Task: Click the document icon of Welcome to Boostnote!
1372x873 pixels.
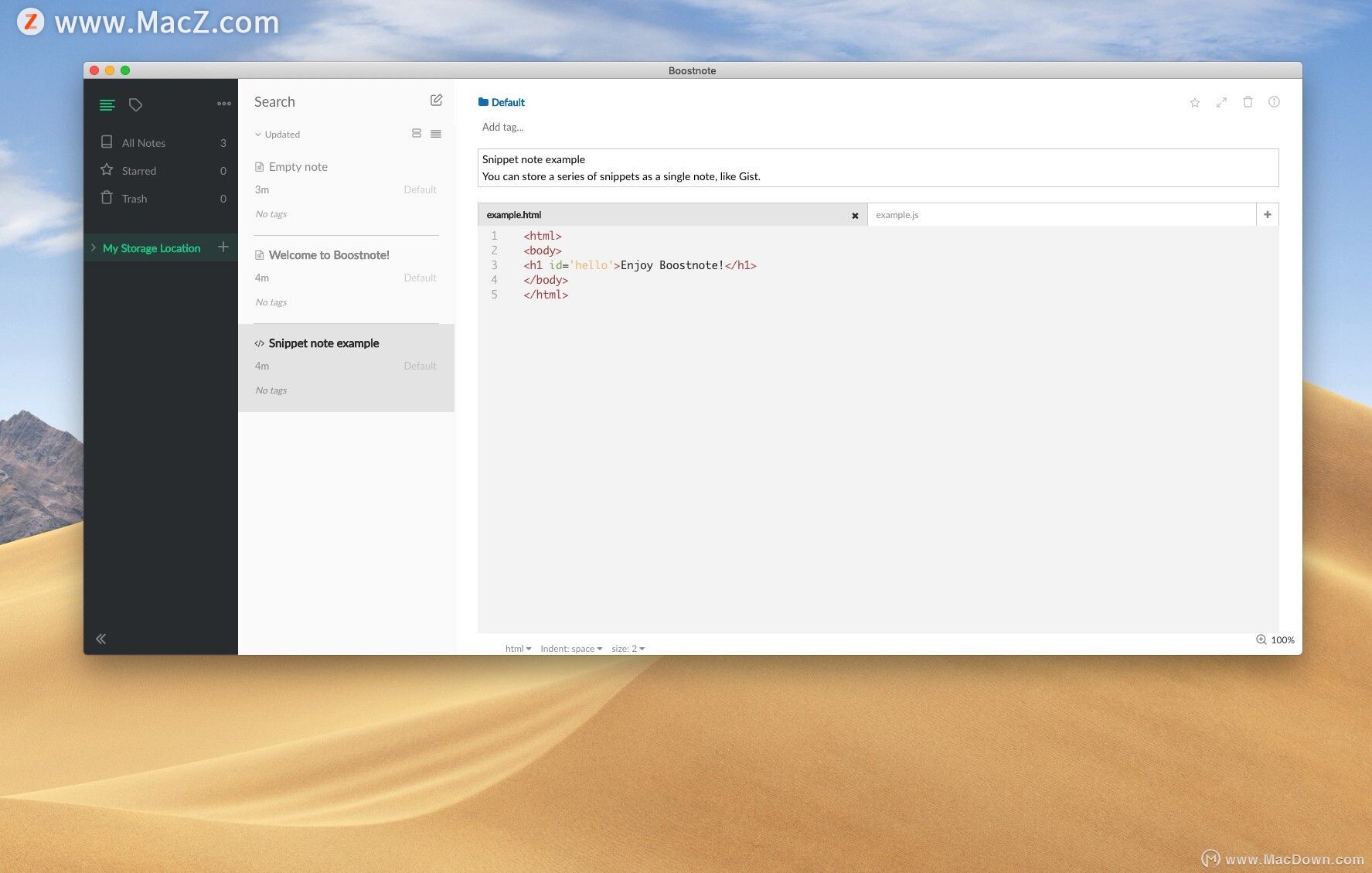Action: [259, 255]
